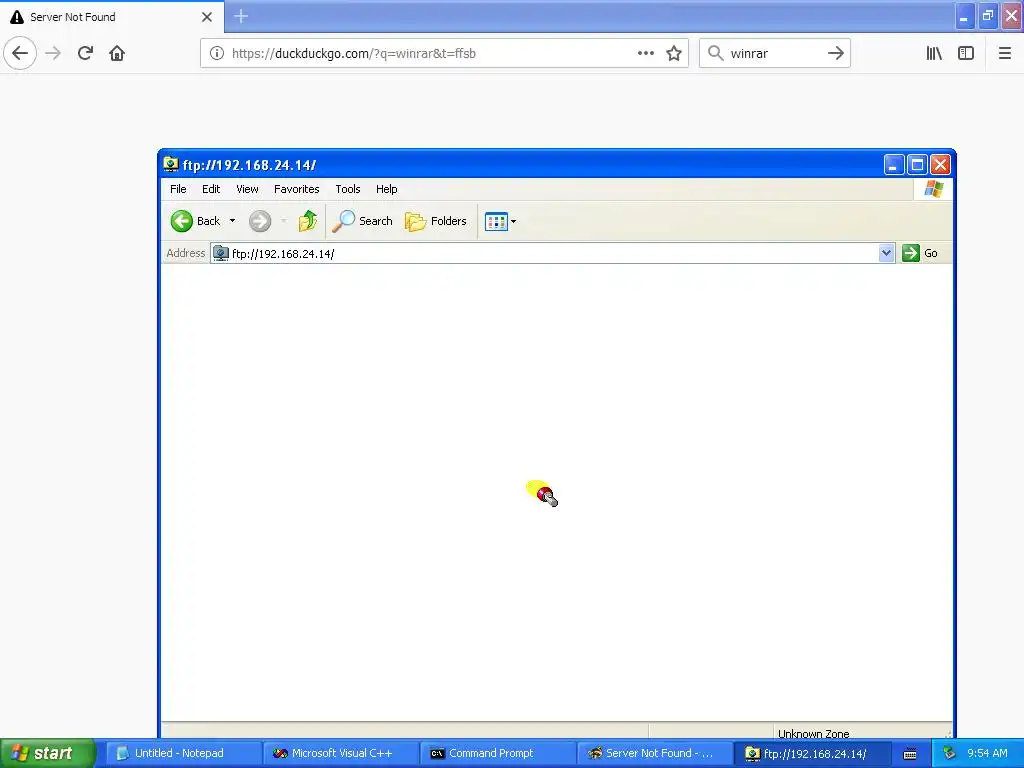Open the File menu
Screen dimensions: 1024x768
click(178, 189)
